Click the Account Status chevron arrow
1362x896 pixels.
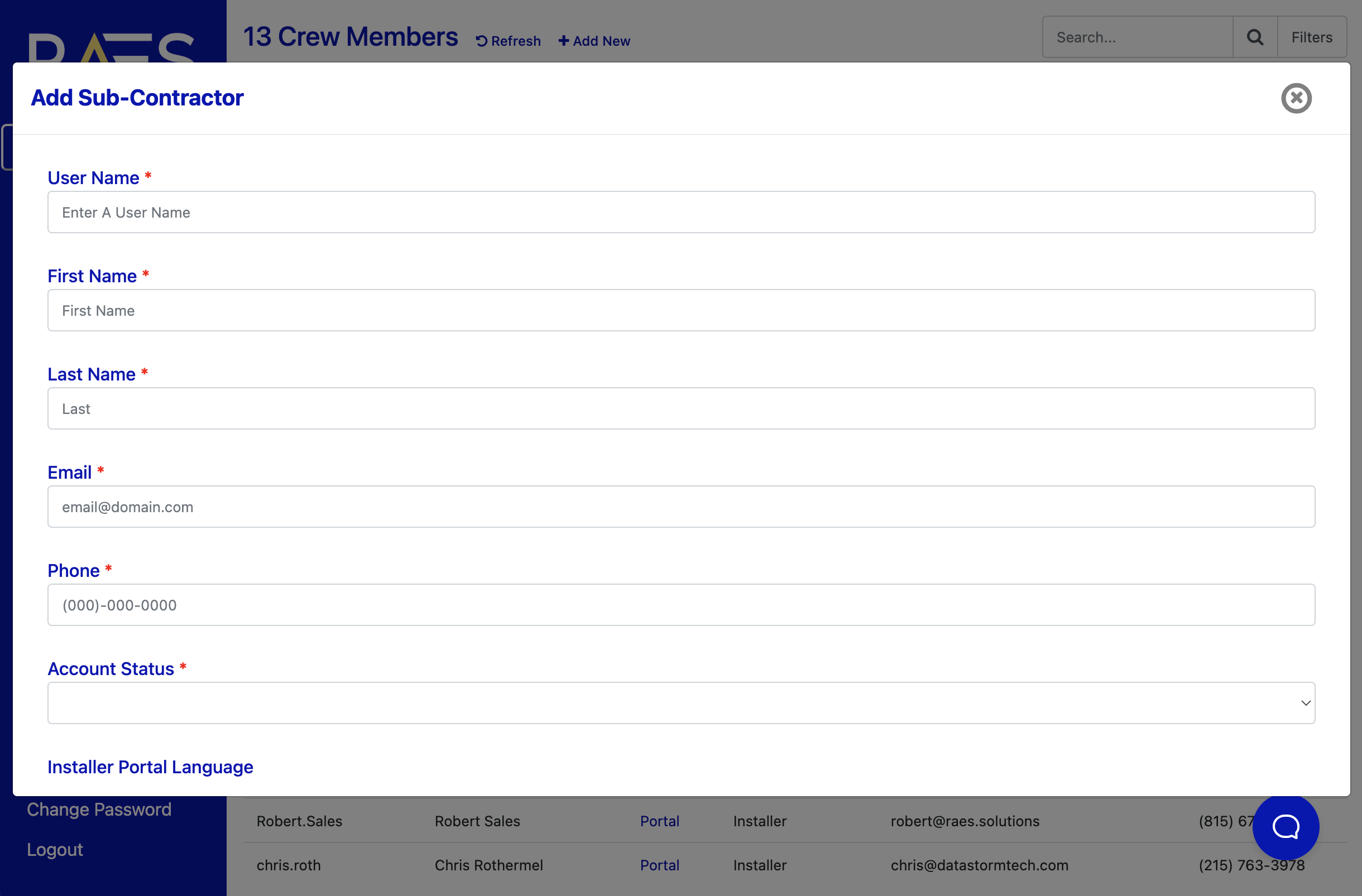[x=1306, y=703]
